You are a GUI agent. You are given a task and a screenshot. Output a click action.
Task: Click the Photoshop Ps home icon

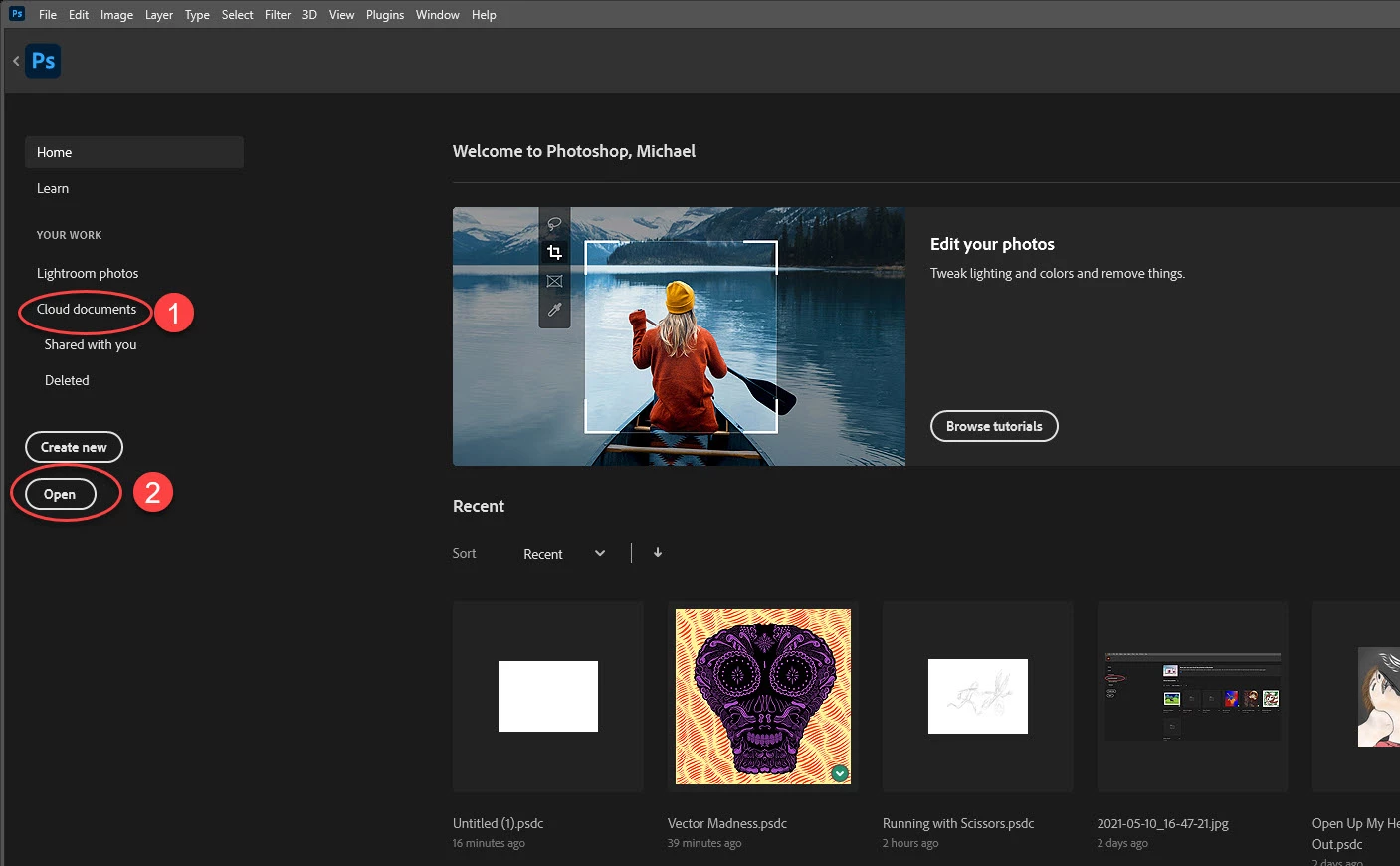coord(43,61)
